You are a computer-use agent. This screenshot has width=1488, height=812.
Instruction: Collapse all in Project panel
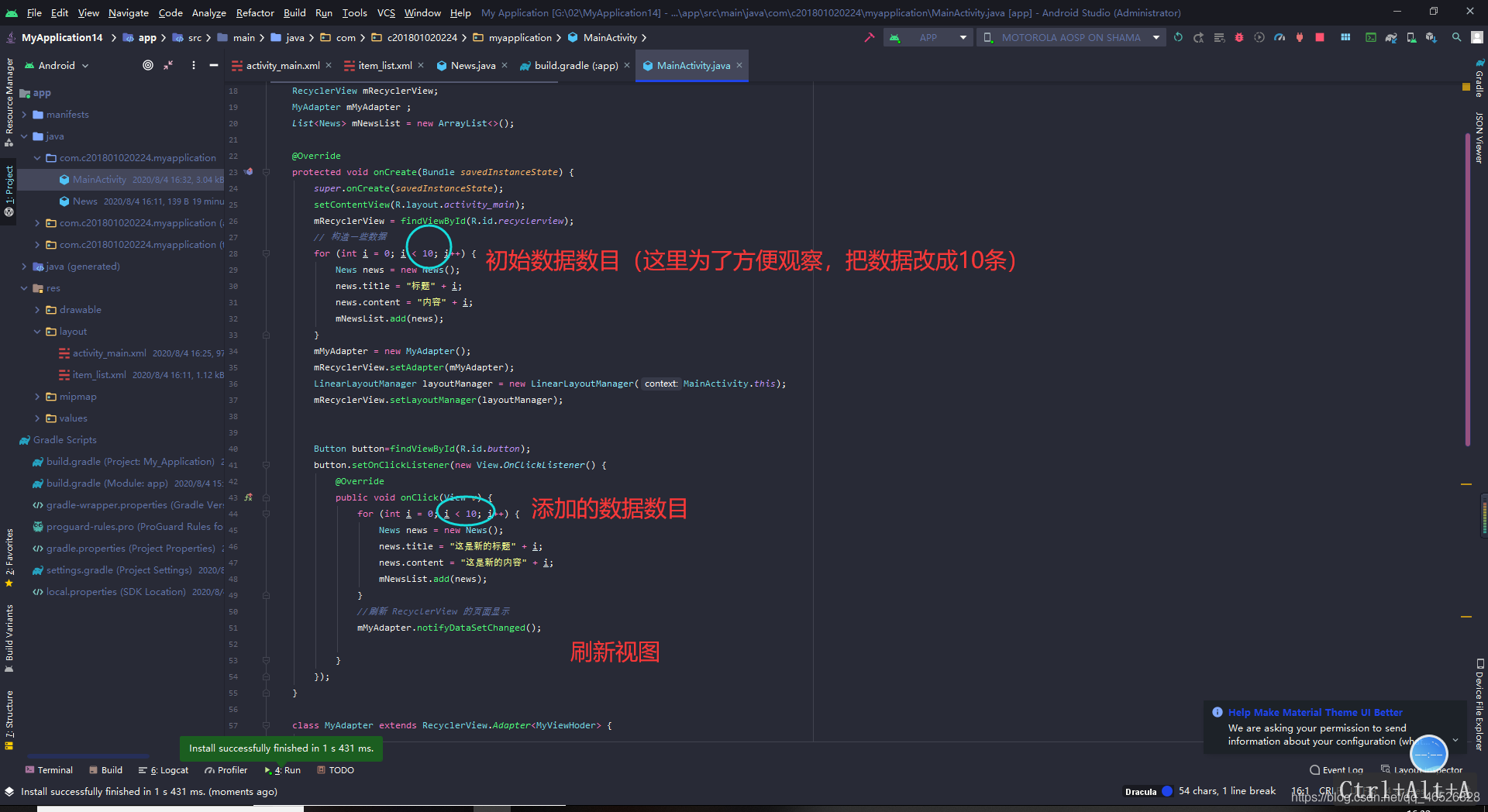[168, 65]
